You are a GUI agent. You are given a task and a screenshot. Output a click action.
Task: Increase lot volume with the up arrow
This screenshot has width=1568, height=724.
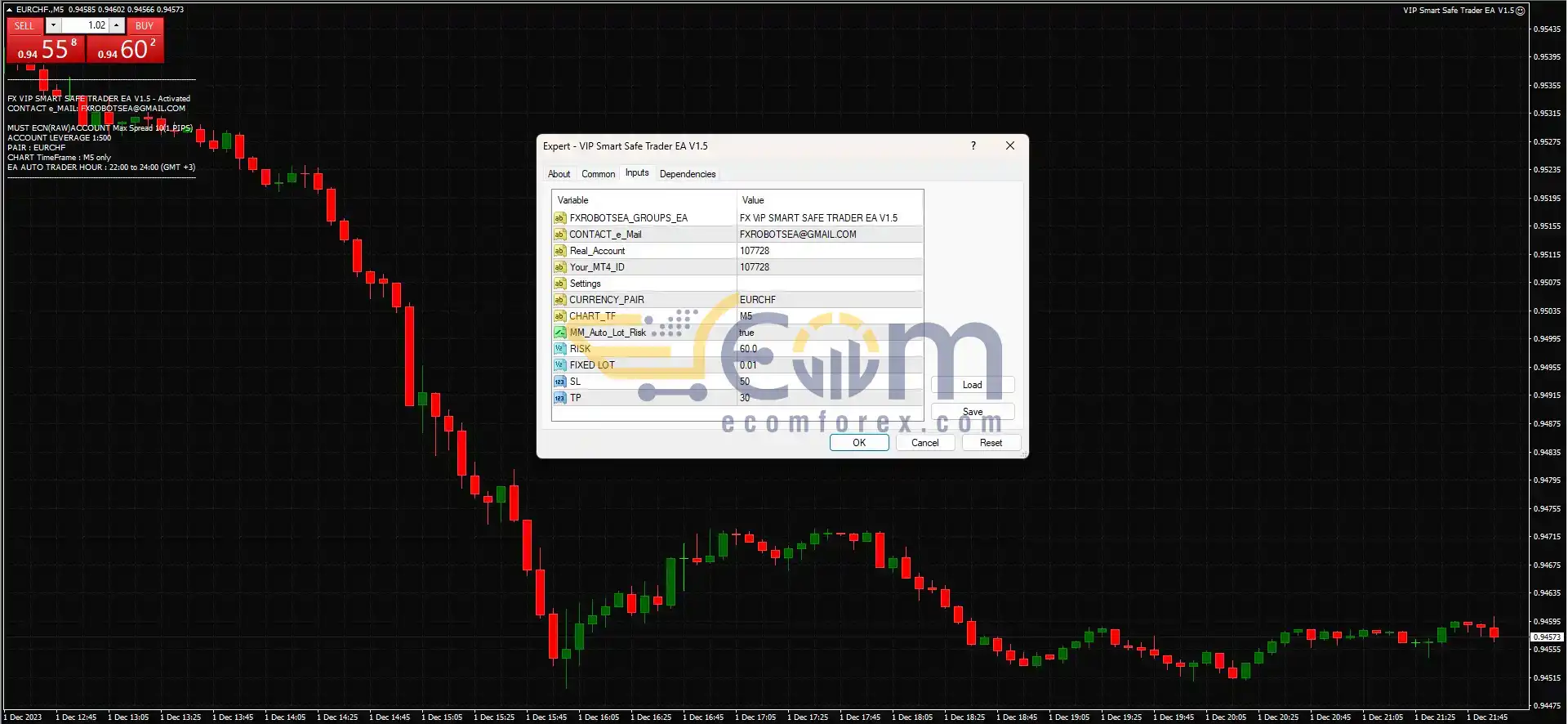click(x=117, y=25)
